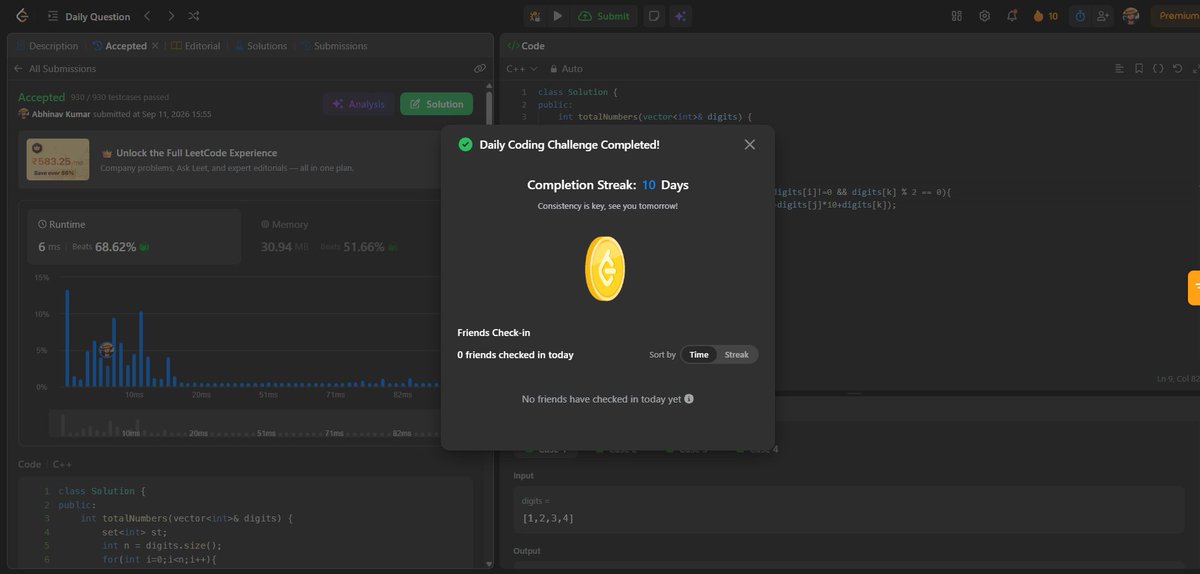Viewport: 1200px width, 574px height.
Task: Click the curly braces code icon
Action: (1158, 69)
